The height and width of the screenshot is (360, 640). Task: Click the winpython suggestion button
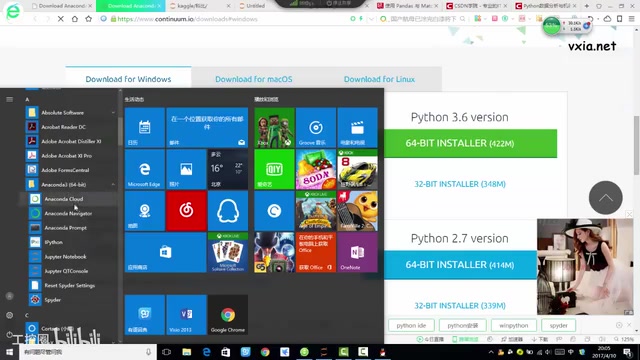(513, 325)
